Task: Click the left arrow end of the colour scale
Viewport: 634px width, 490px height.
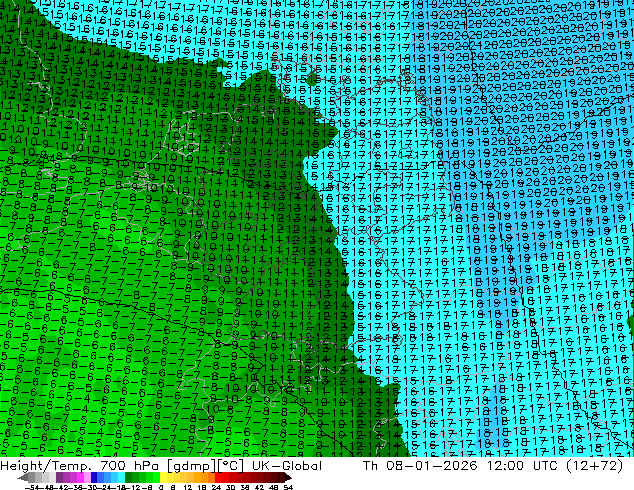Action: click(22, 477)
